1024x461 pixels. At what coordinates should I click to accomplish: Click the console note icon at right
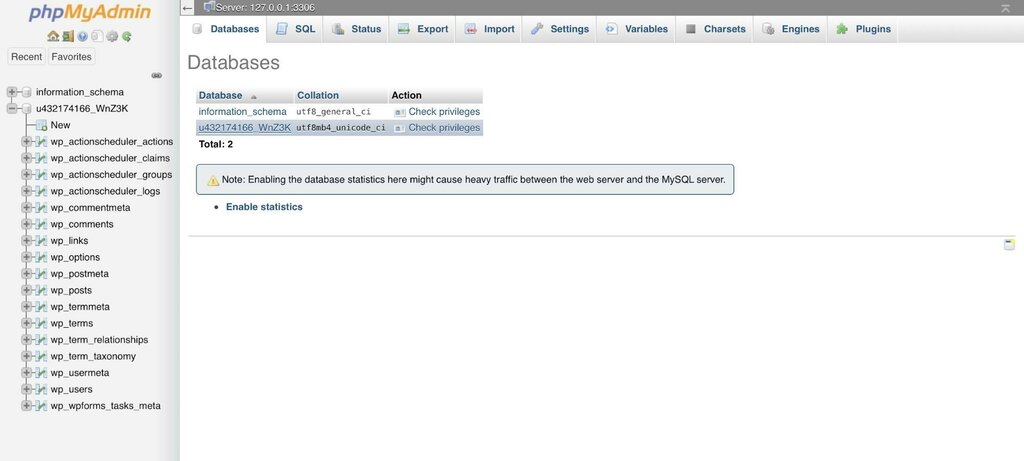point(1009,244)
